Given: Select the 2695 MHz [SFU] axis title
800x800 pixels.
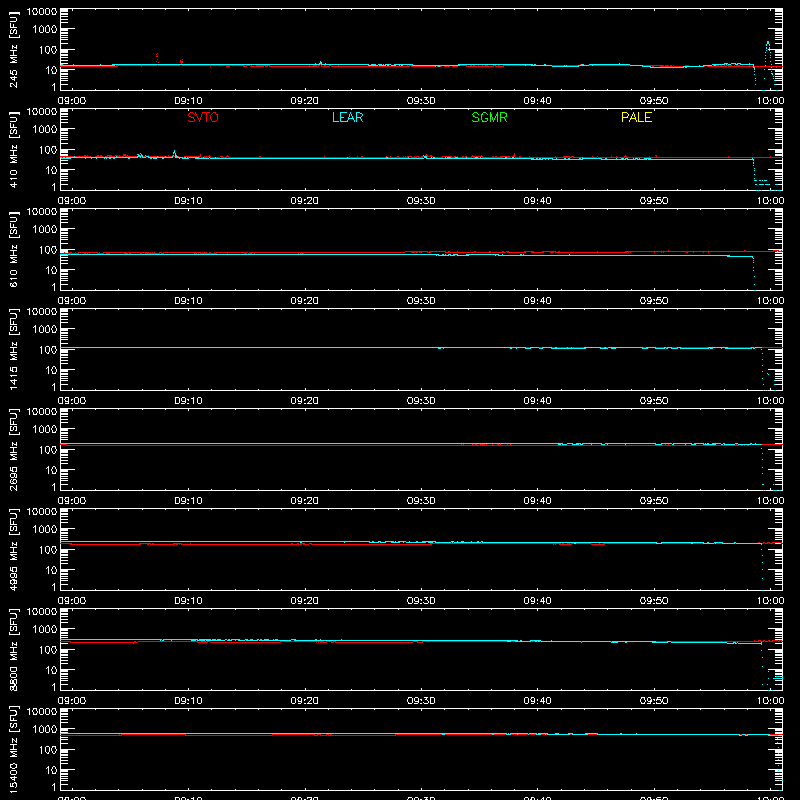Looking at the screenshot, I should (x=13, y=450).
